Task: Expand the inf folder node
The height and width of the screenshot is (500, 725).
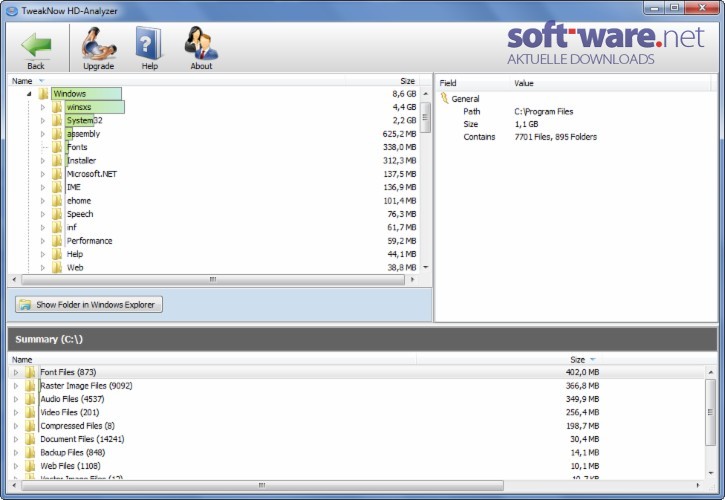Action: (x=43, y=228)
